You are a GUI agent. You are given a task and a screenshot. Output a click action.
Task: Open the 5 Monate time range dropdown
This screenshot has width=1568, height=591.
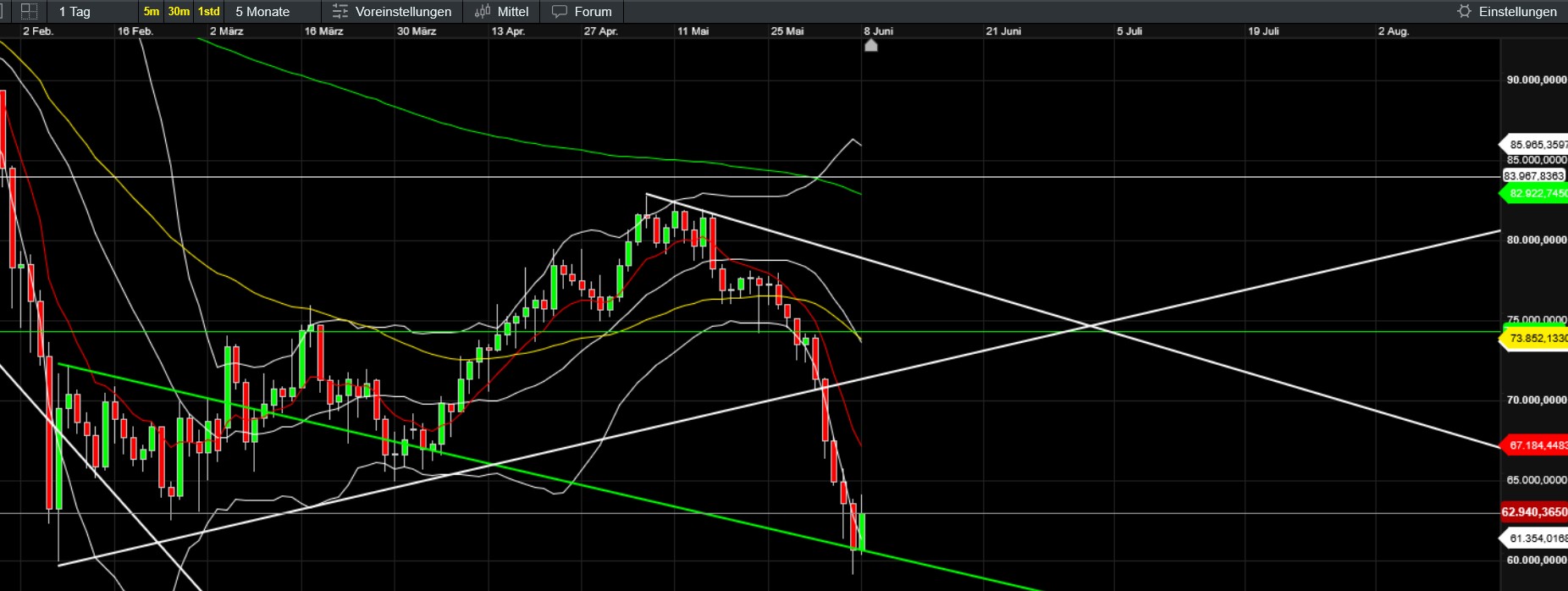(273, 11)
